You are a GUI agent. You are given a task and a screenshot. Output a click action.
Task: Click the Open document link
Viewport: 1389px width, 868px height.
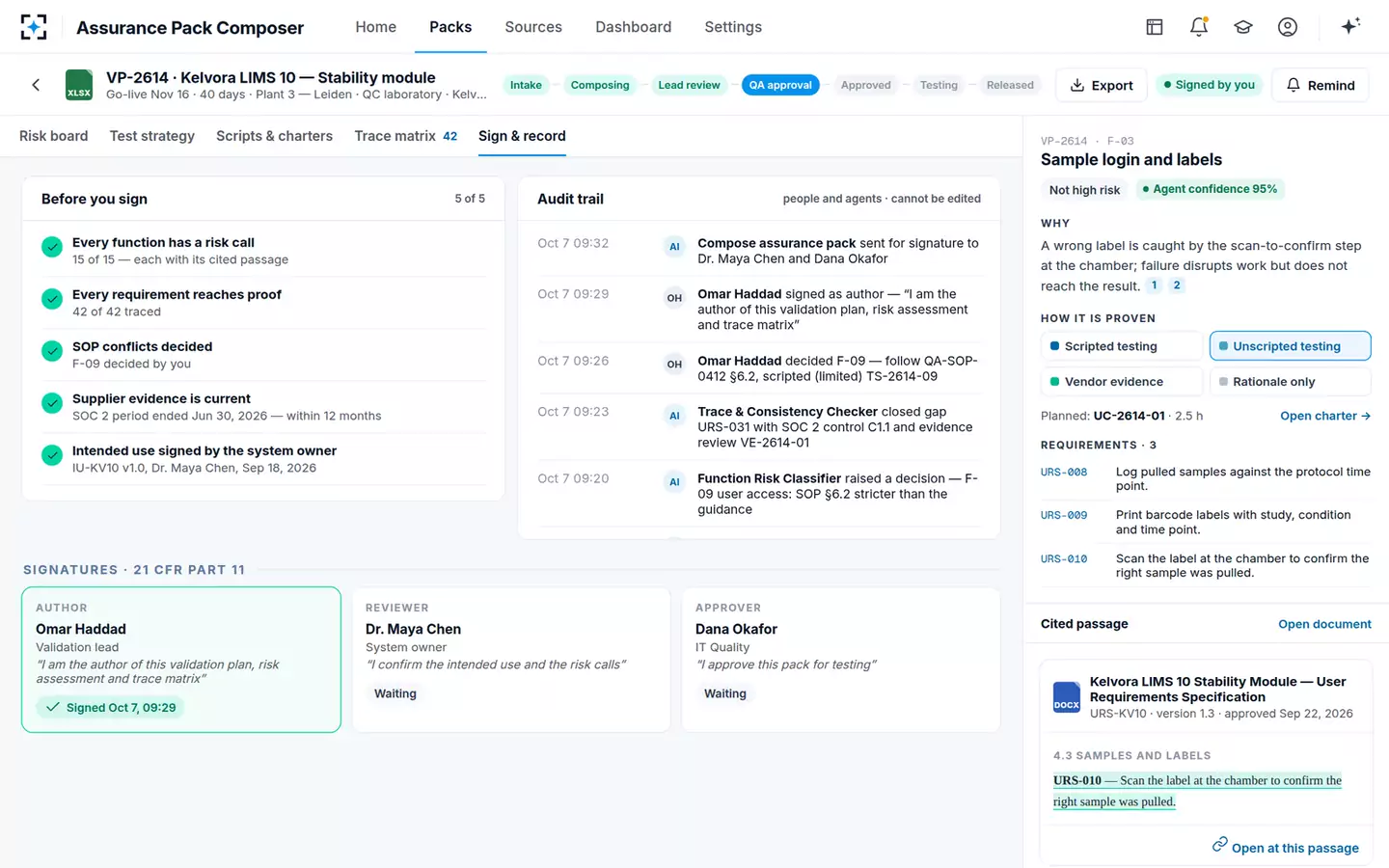point(1324,624)
